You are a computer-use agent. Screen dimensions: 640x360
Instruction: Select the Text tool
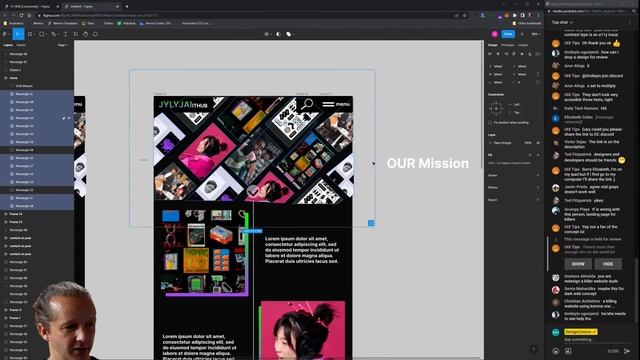[65, 34]
